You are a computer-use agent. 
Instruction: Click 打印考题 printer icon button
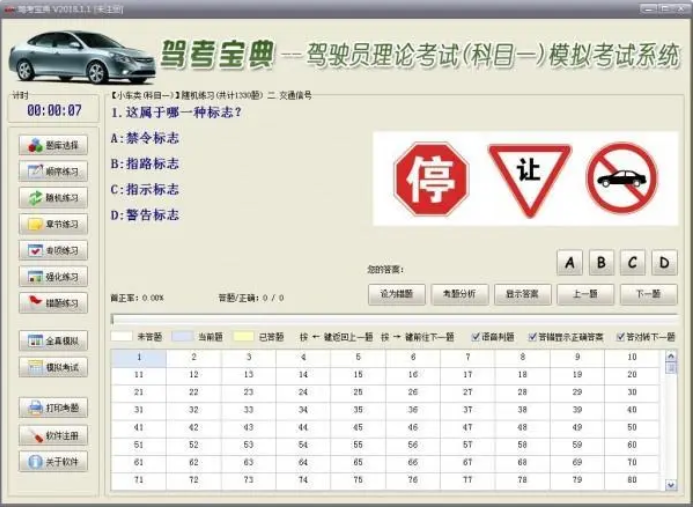(53, 408)
